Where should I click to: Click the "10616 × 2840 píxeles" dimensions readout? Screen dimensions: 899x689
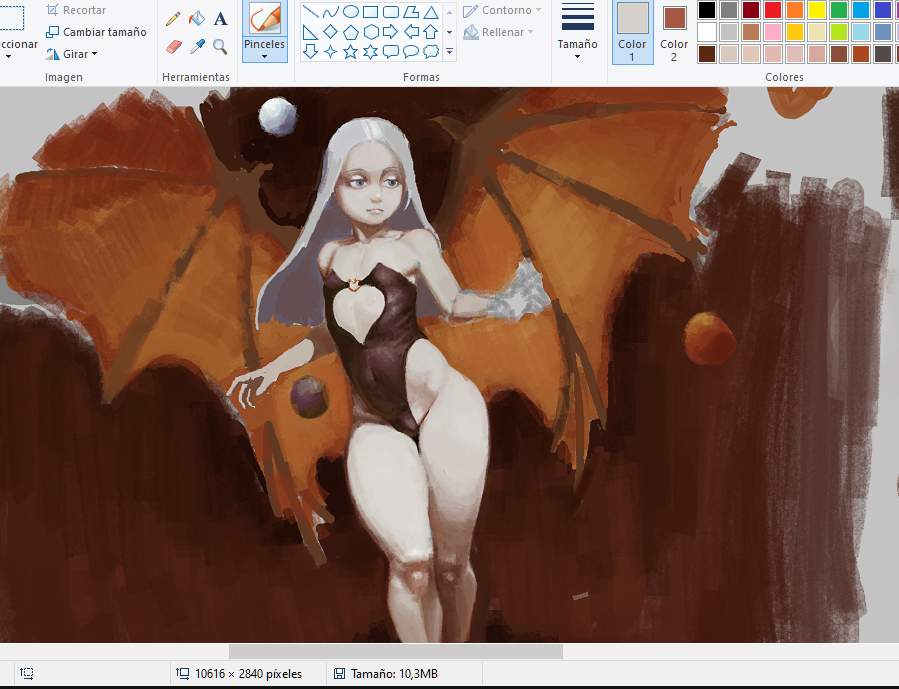[x=248, y=674]
